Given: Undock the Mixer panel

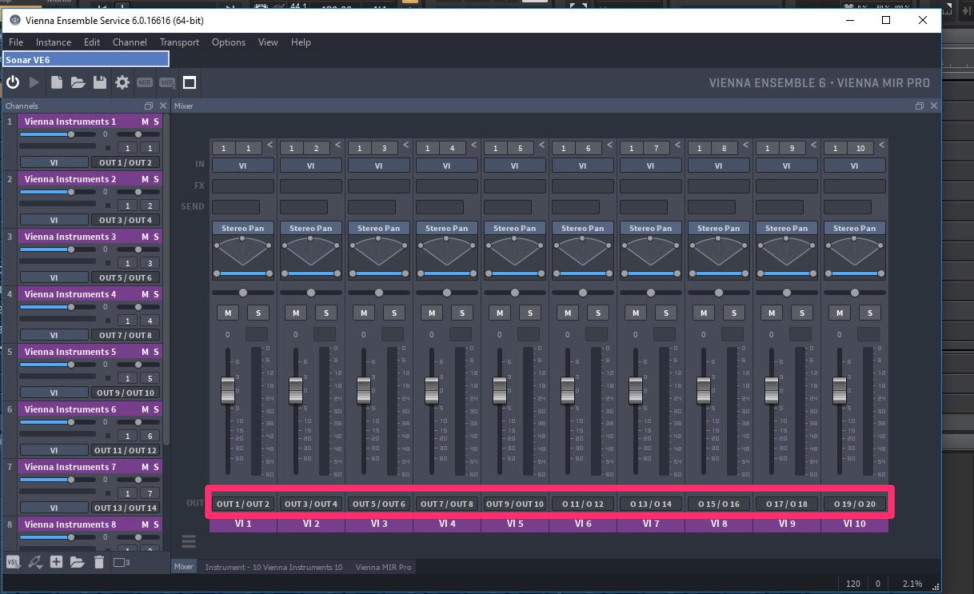Looking at the screenshot, I should [919, 106].
